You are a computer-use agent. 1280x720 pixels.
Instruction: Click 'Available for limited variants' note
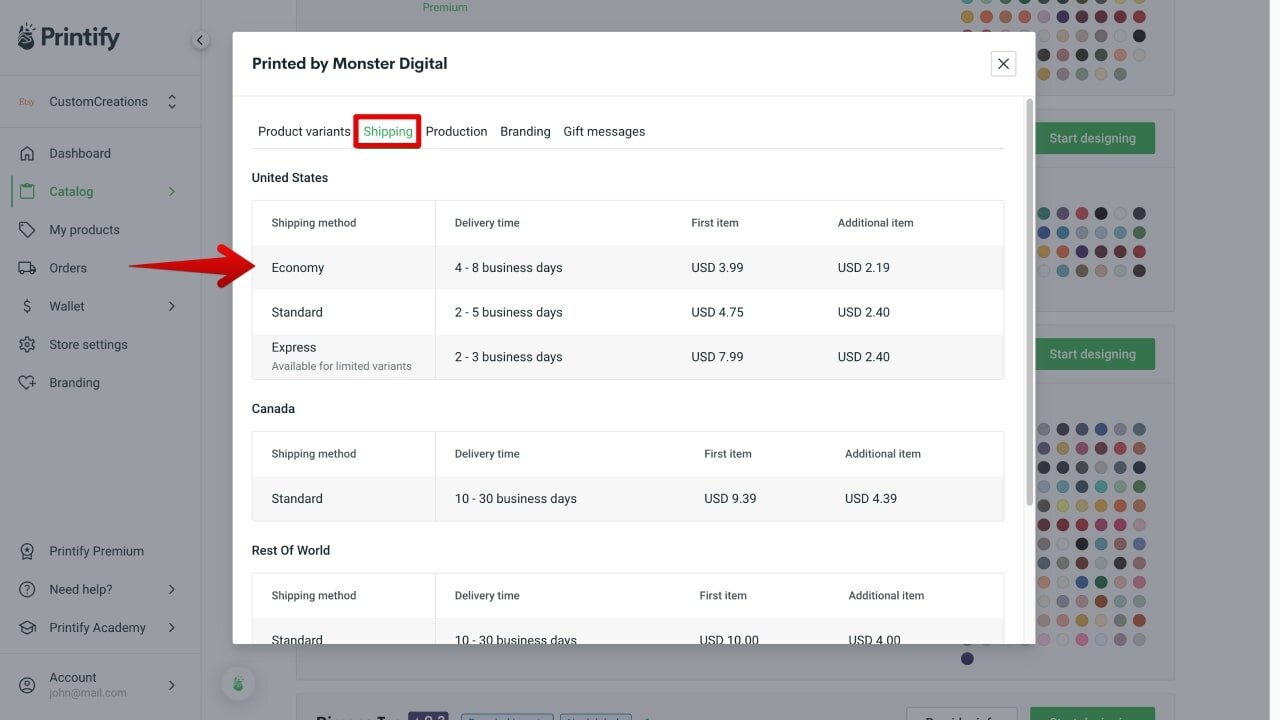(341, 366)
